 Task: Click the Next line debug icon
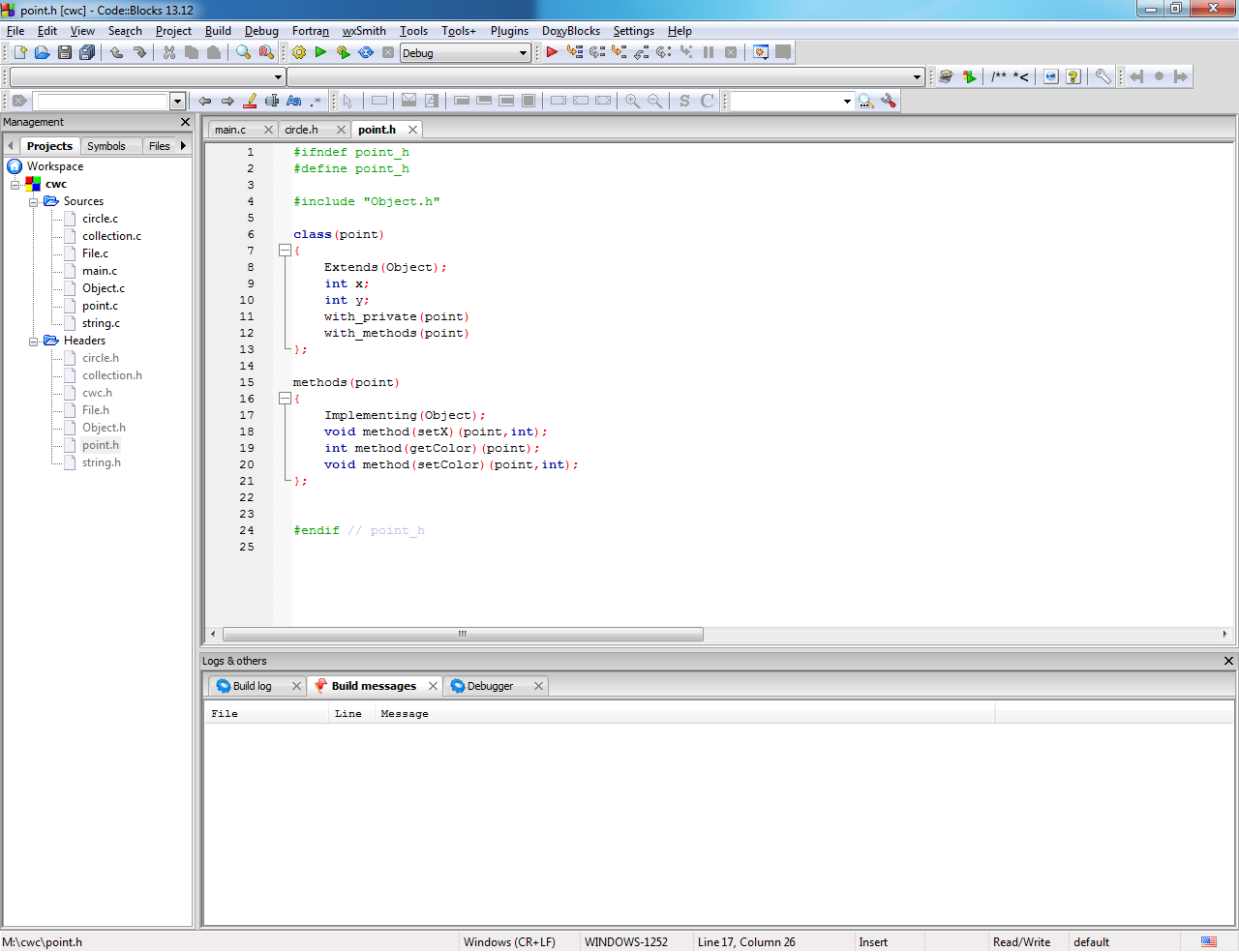[597, 52]
